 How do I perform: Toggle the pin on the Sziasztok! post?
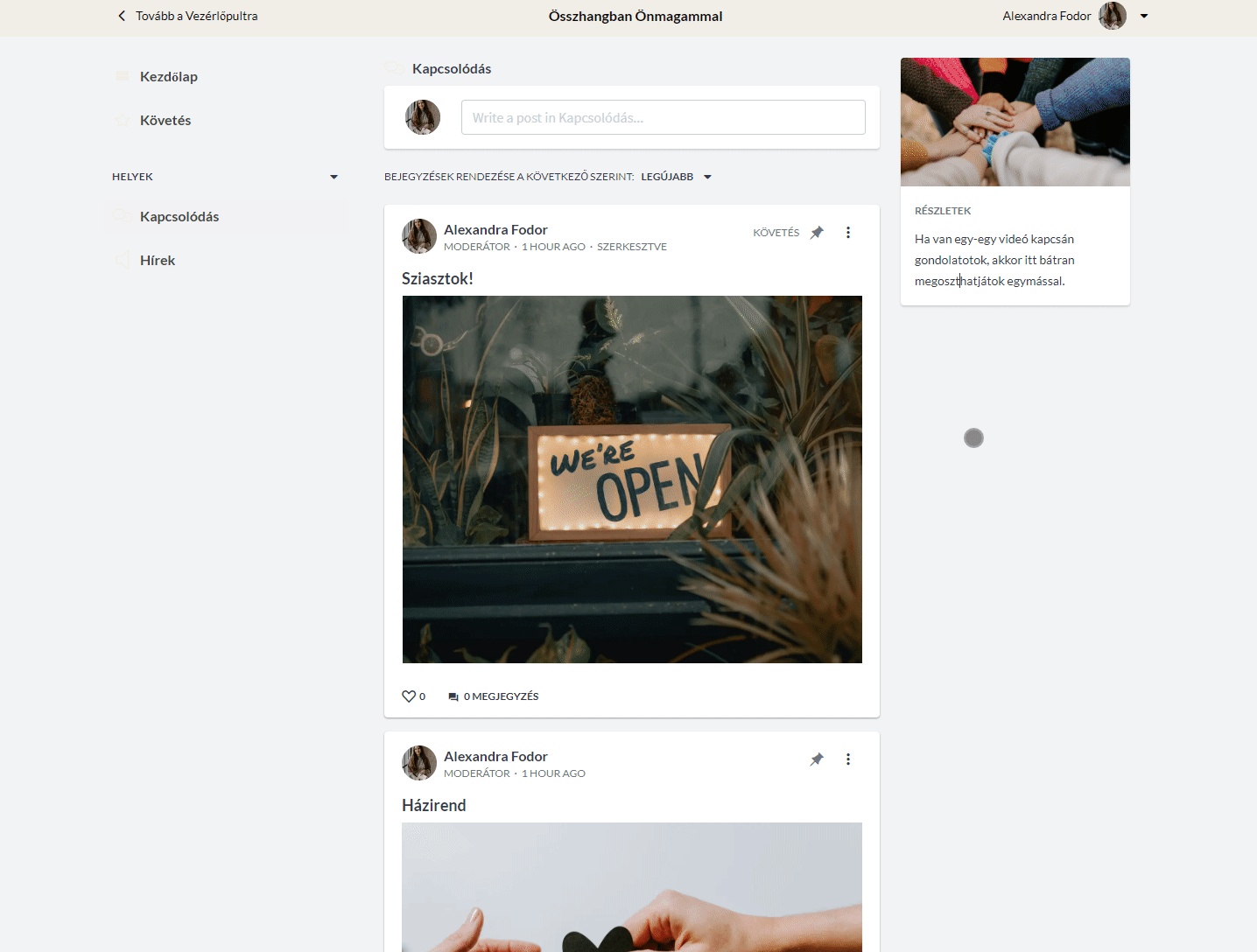817,233
